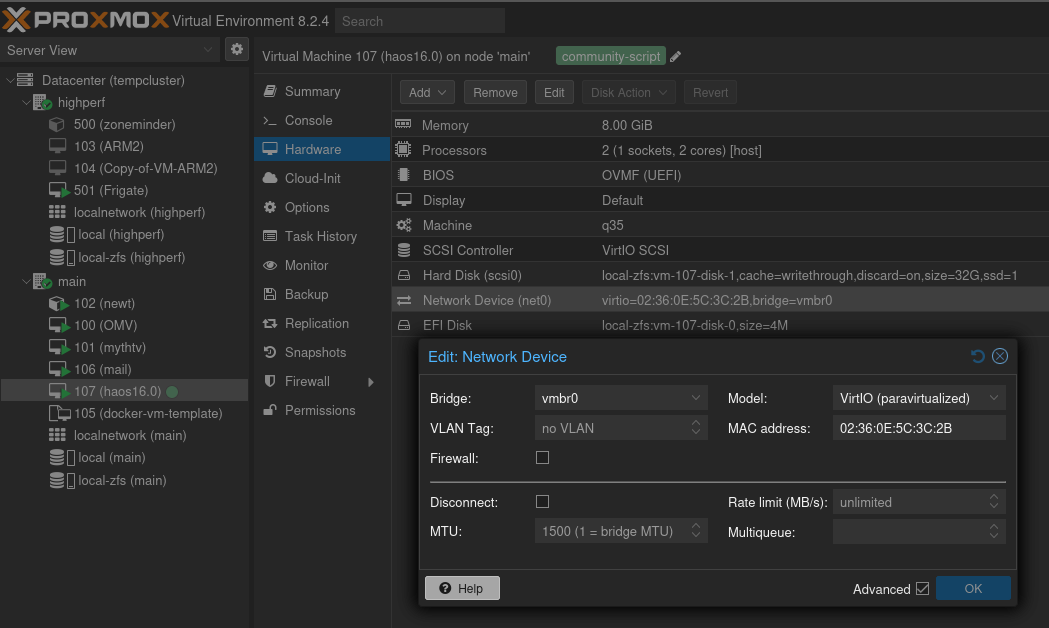Click the 105 docker-vm-template icon

pyautogui.click(x=60, y=413)
